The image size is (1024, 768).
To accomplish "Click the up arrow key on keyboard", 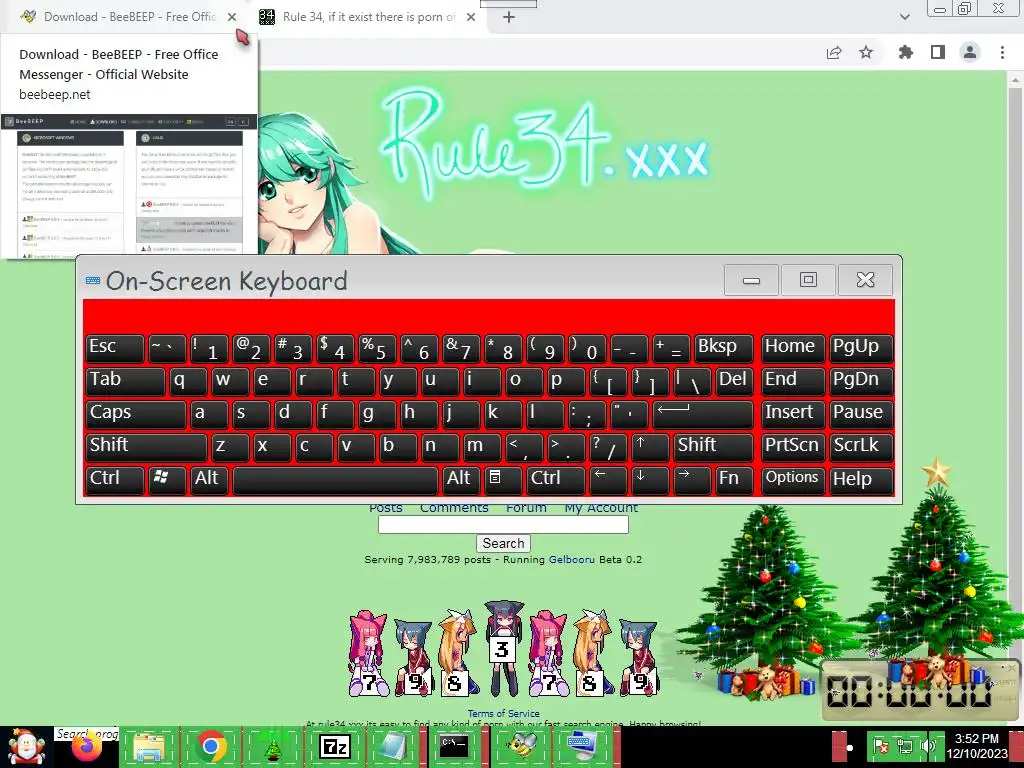I will coord(648,447).
